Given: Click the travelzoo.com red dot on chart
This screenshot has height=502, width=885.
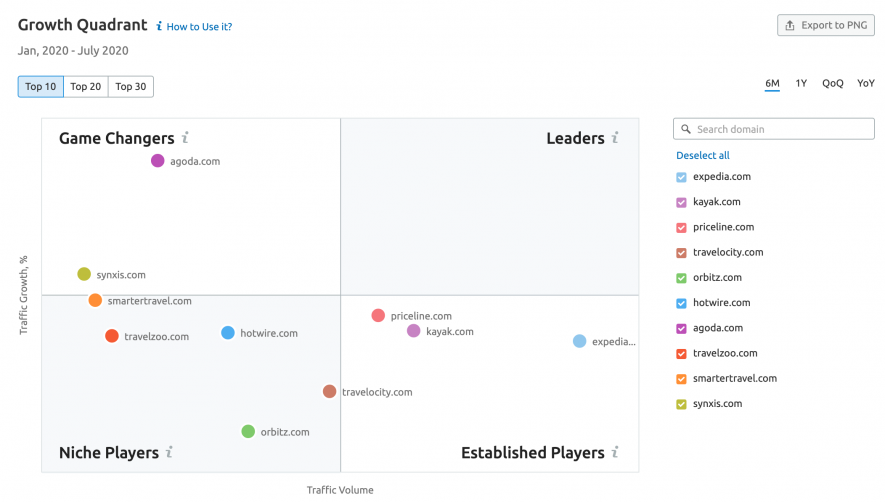Looking at the screenshot, I should [x=112, y=336].
